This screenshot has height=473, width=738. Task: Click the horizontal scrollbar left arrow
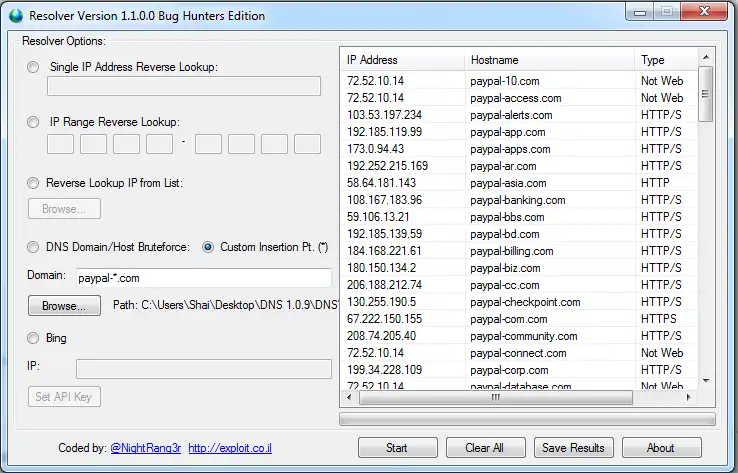click(349, 397)
